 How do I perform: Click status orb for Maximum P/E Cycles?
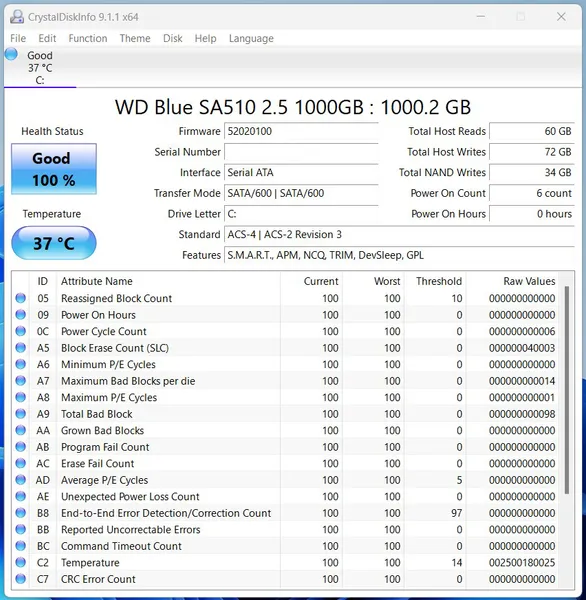[x=21, y=397]
